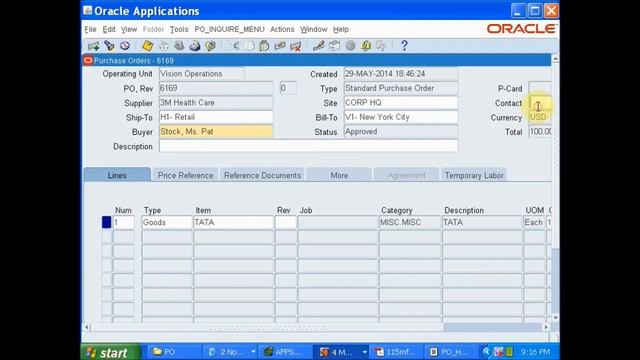
Task: Click the Switch Responsibilities toolbar icon
Action: [179, 46]
